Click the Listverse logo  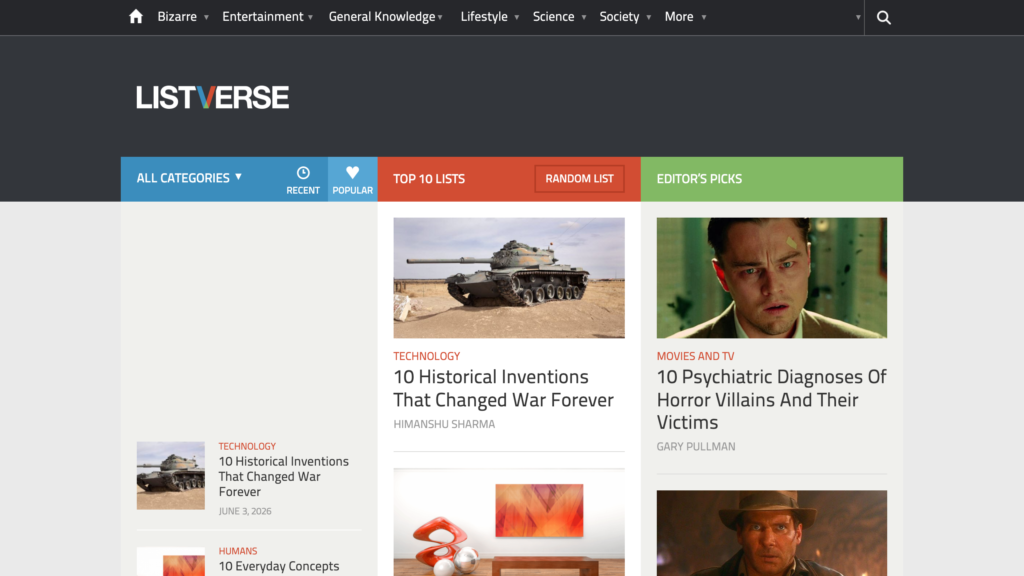point(212,97)
